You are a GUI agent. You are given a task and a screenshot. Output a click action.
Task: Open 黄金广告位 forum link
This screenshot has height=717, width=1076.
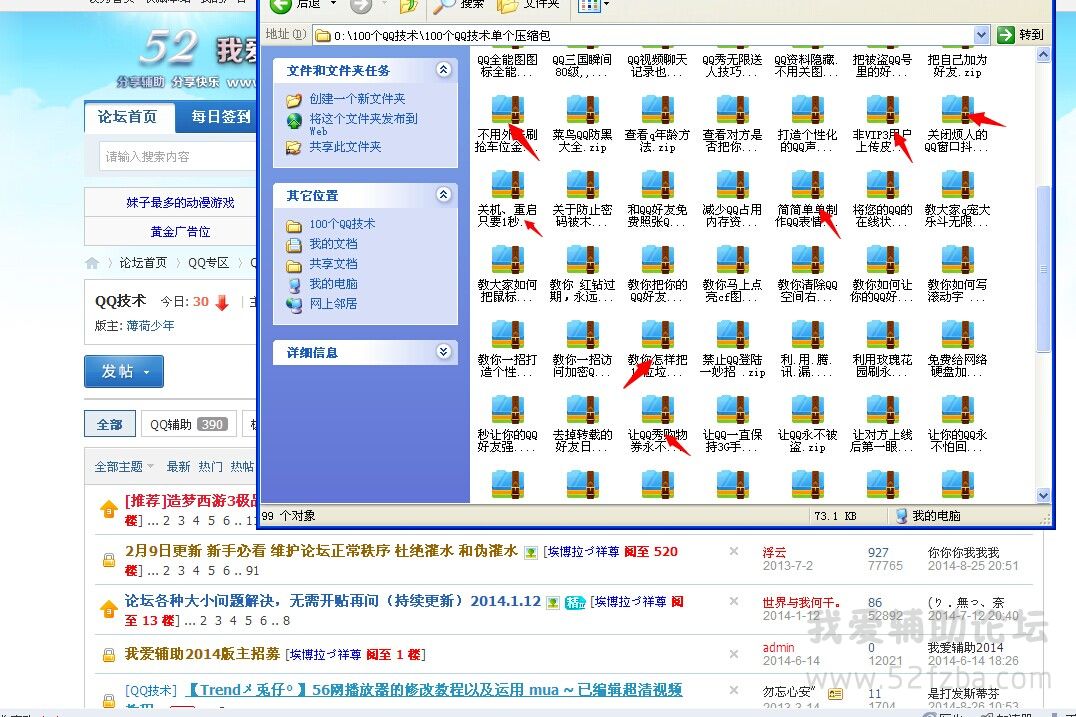coord(180,232)
